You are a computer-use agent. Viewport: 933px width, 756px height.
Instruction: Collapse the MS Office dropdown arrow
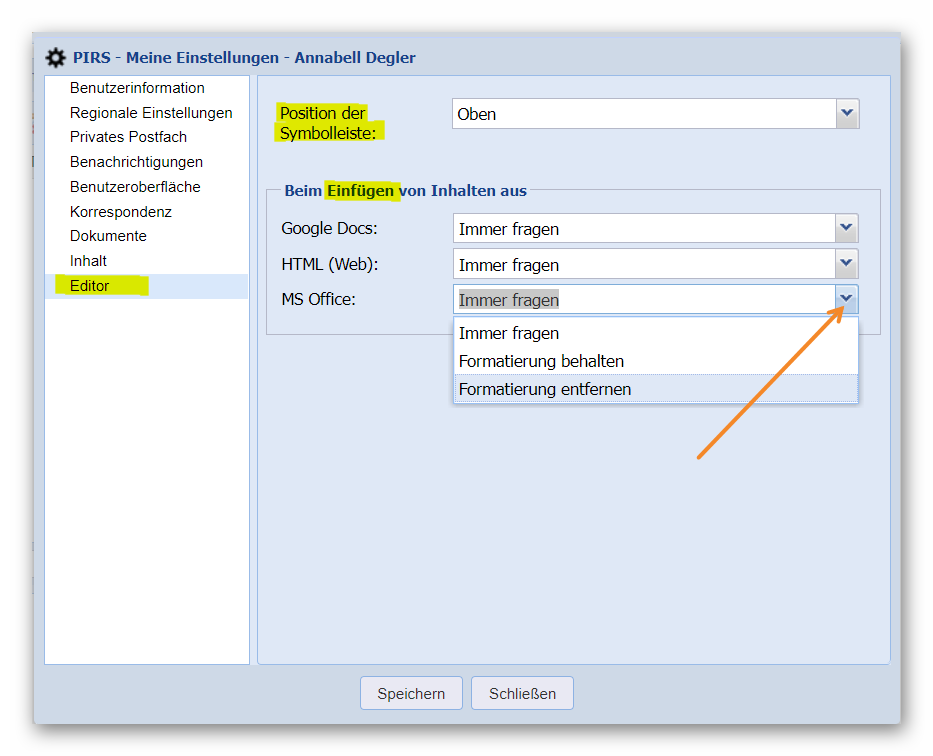pyautogui.click(x=847, y=299)
